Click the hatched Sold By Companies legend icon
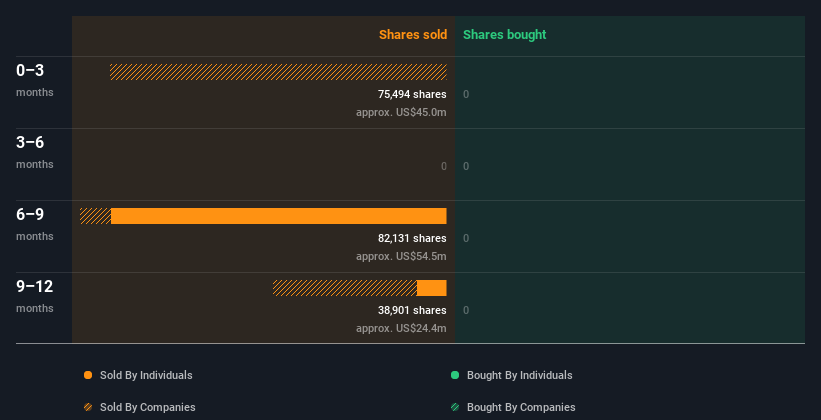 click(88, 407)
